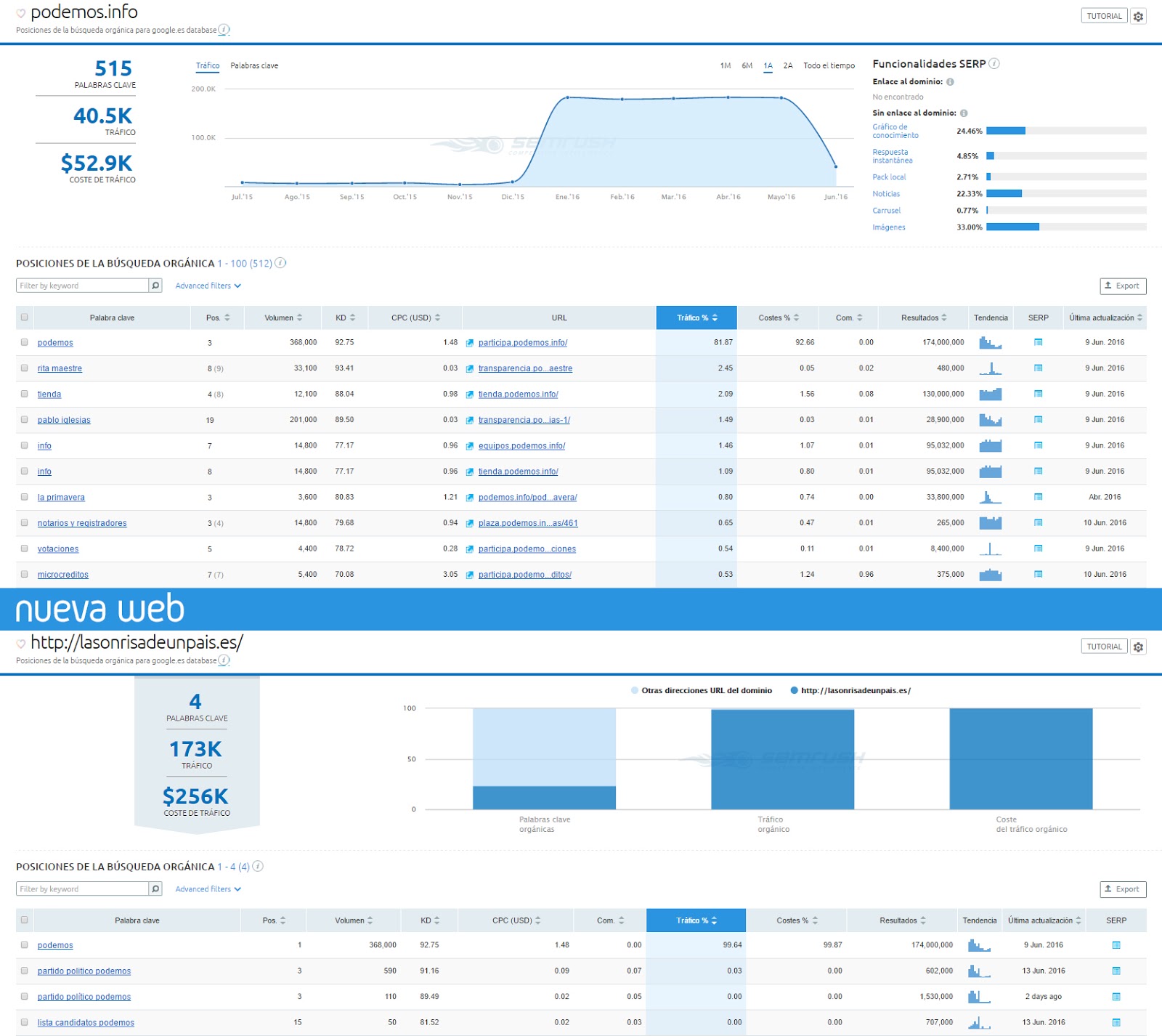Click info icon beside Funcionalidades SERP heading
The height and width of the screenshot is (1036, 1162).
994,64
